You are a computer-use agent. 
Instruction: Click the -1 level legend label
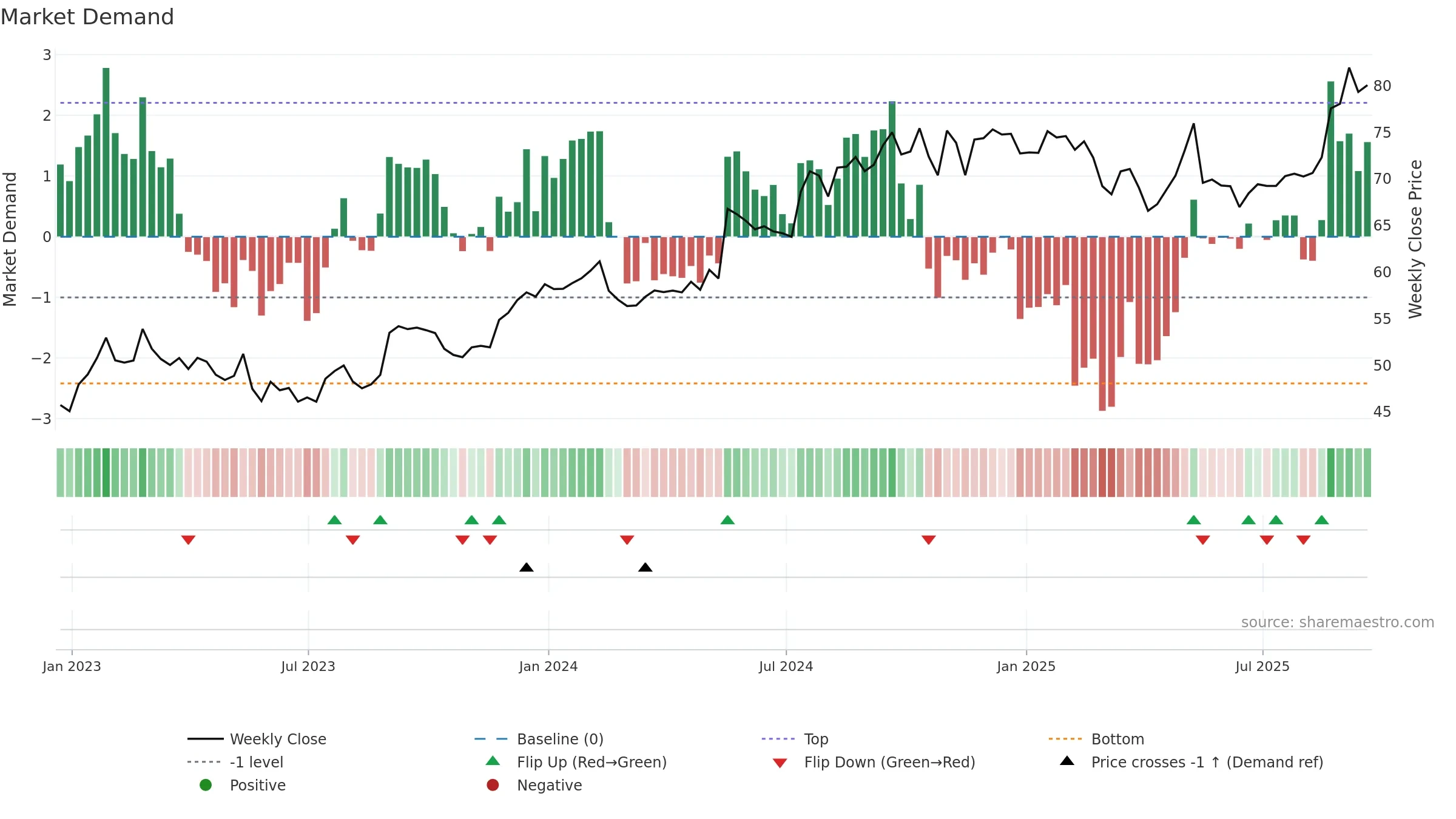pos(257,762)
